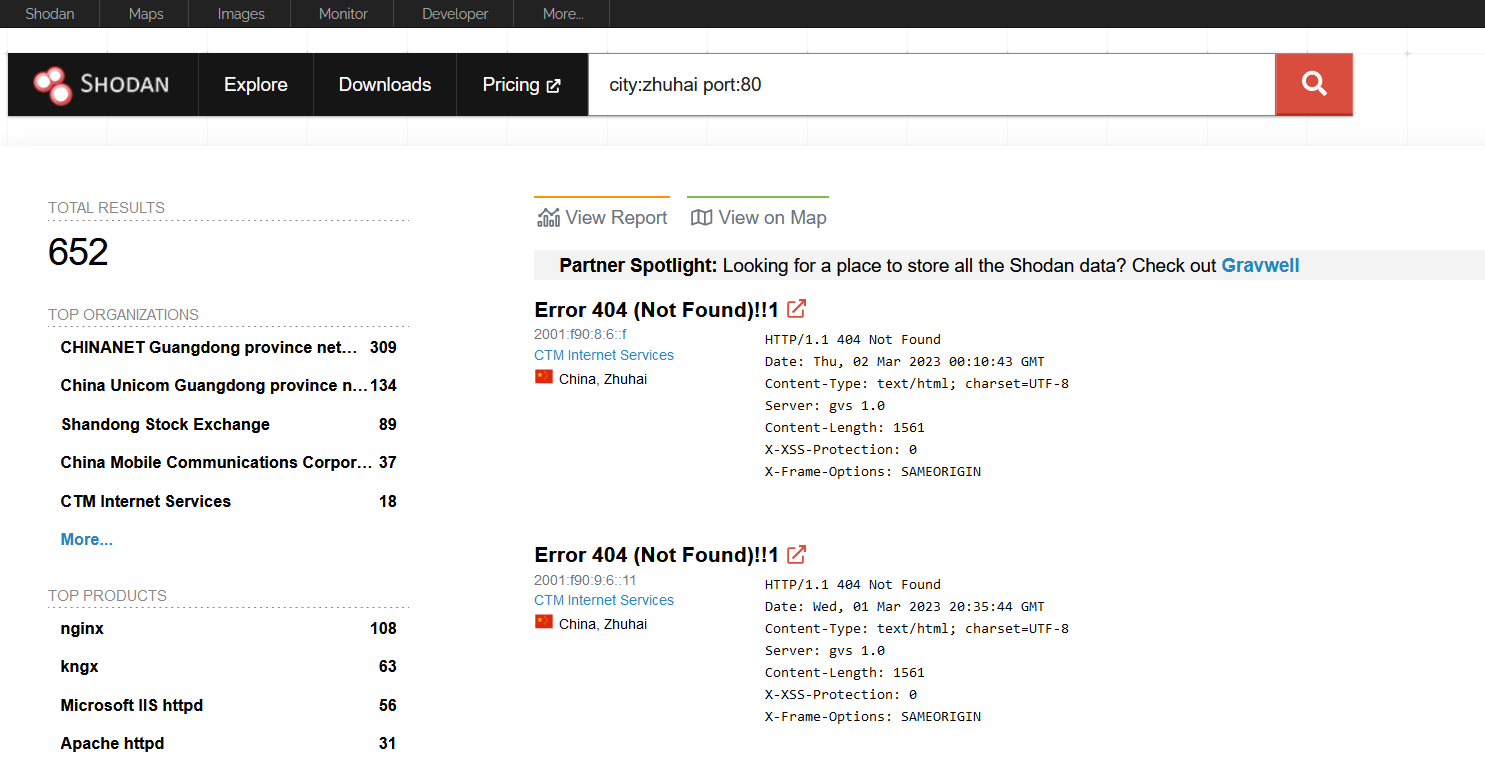The image size is (1485, 776).
Task: Open Pricing page
Action: 522,85
